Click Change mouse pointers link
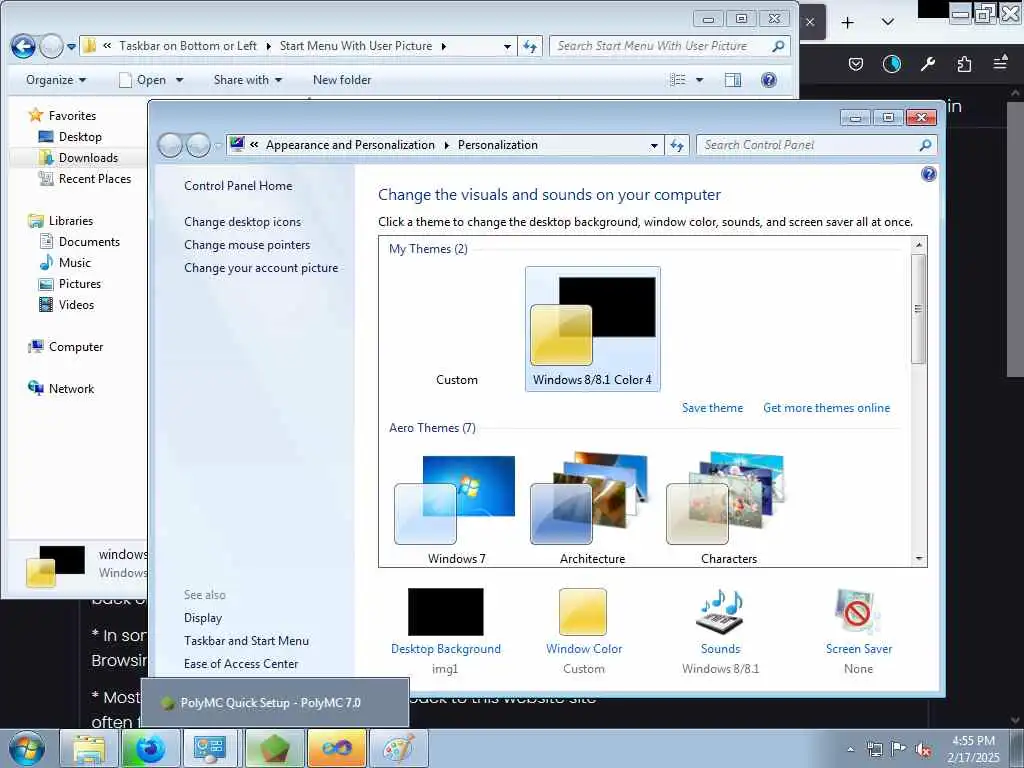Viewport: 1024px width, 768px height. coord(247,244)
